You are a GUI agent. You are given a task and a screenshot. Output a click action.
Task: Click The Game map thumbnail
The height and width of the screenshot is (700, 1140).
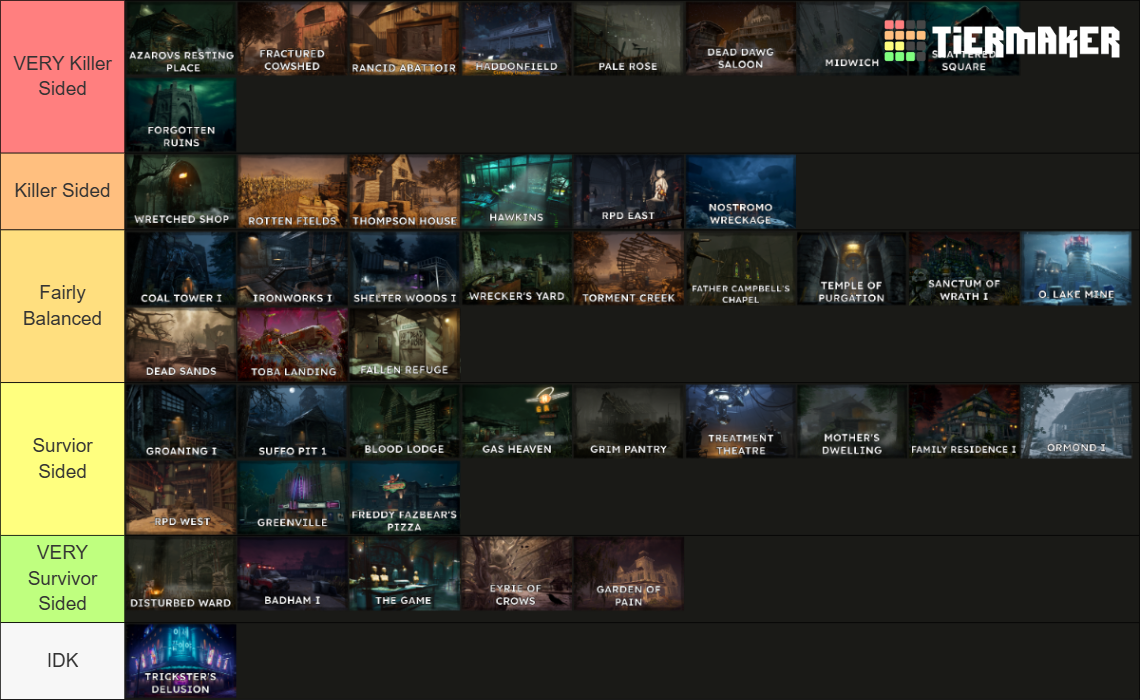point(404,574)
